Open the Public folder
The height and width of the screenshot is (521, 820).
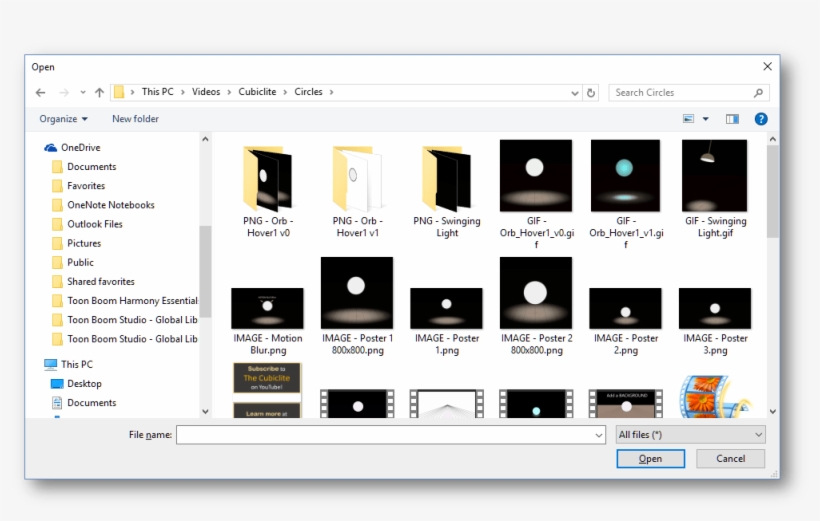pos(80,262)
